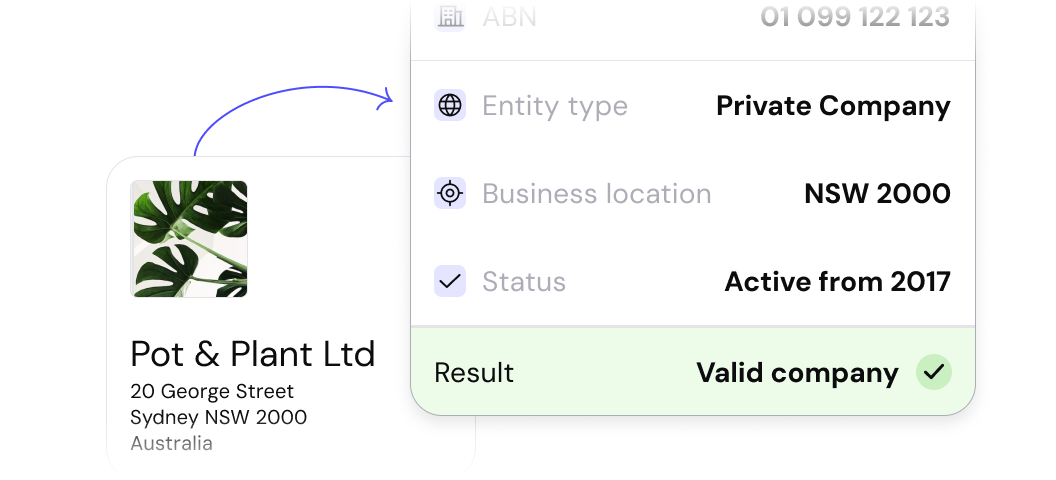Click the Pot & Plant Ltd heading

tap(253, 354)
